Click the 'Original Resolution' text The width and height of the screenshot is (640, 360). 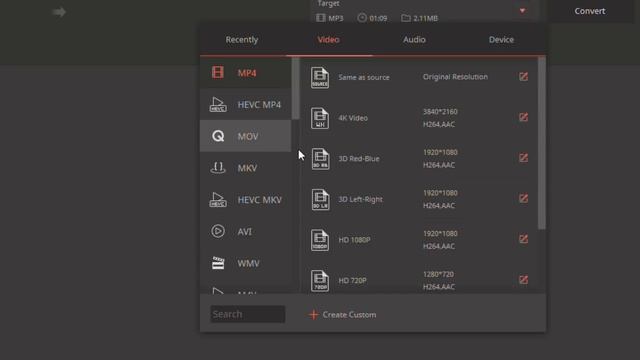point(455,77)
